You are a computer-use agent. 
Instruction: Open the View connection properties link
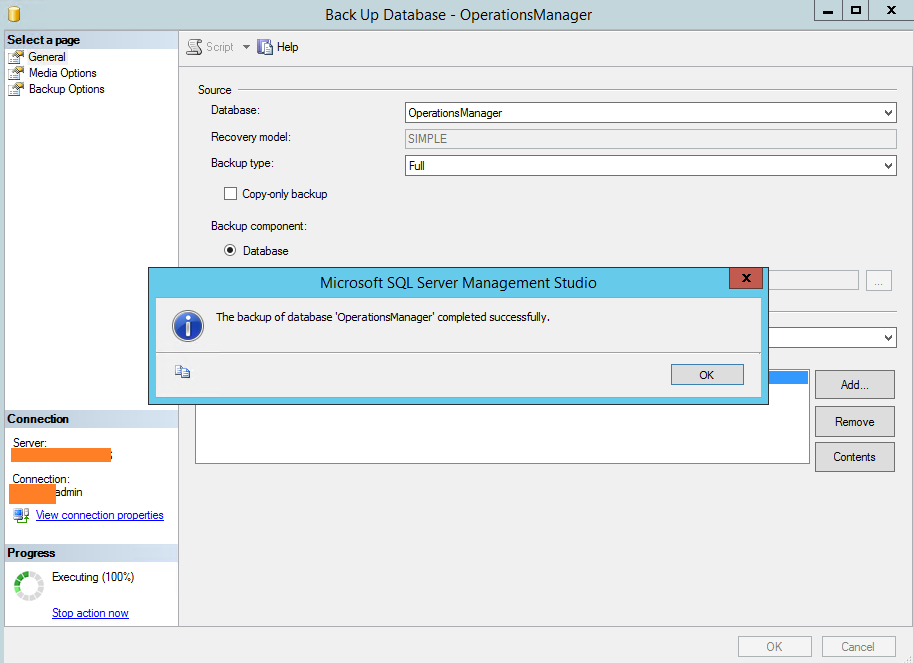click(x=100, y=515)
